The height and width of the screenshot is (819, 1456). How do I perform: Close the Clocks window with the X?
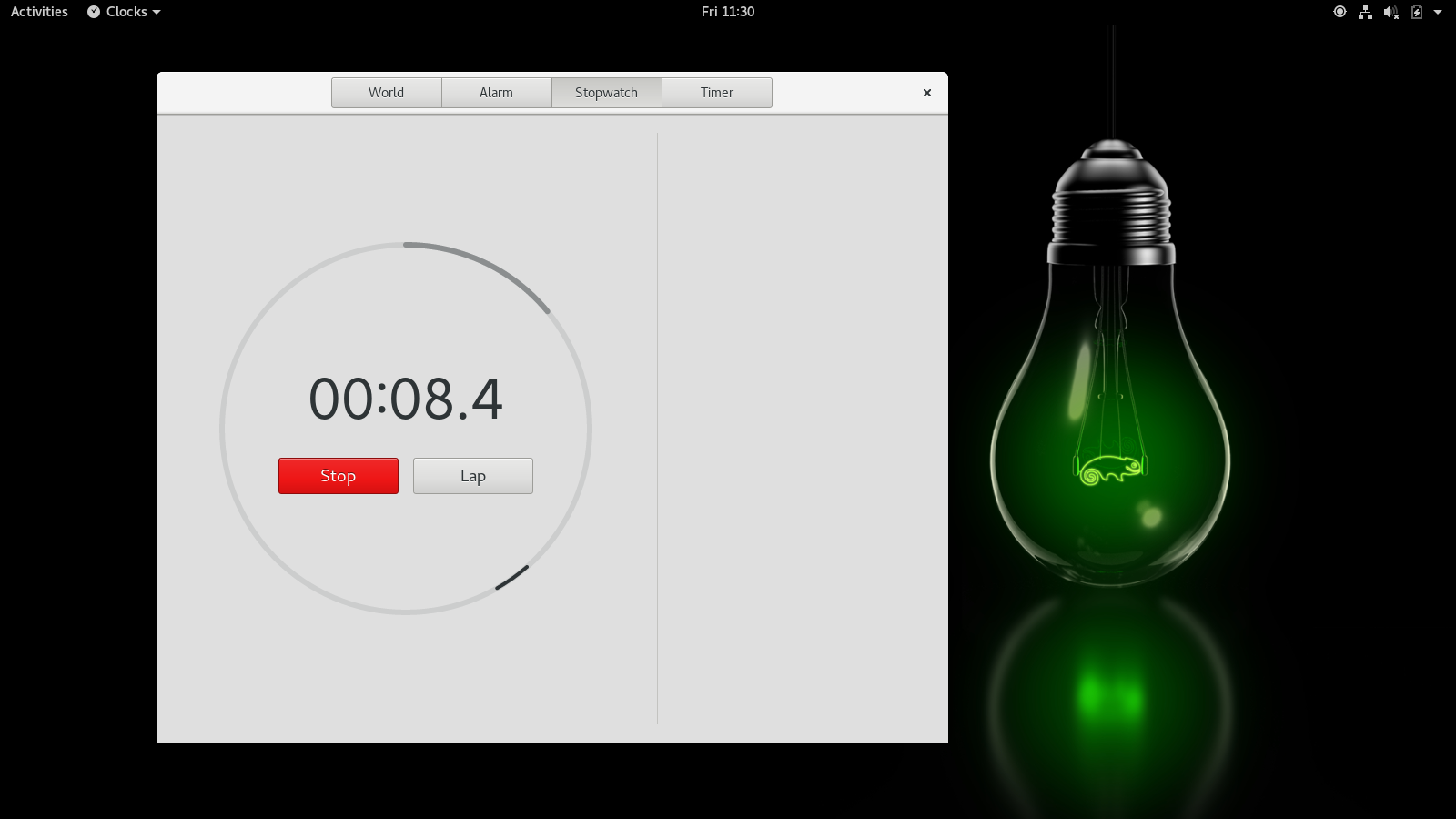pyautogui.click(x=926, y=93)
